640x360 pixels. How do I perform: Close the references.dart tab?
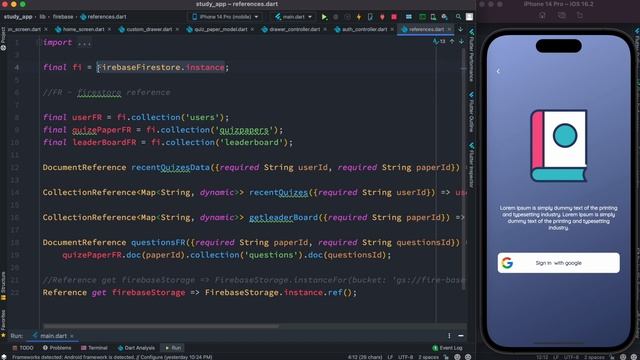(x=449, y=29)
